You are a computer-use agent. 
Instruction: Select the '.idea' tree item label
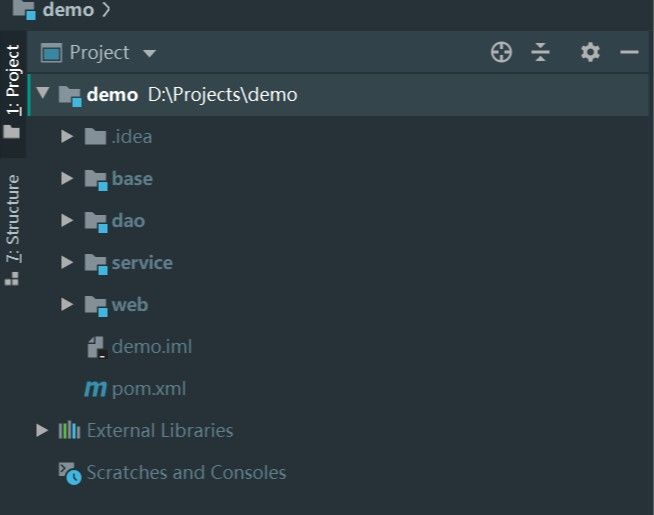click(x=132, y=137)
